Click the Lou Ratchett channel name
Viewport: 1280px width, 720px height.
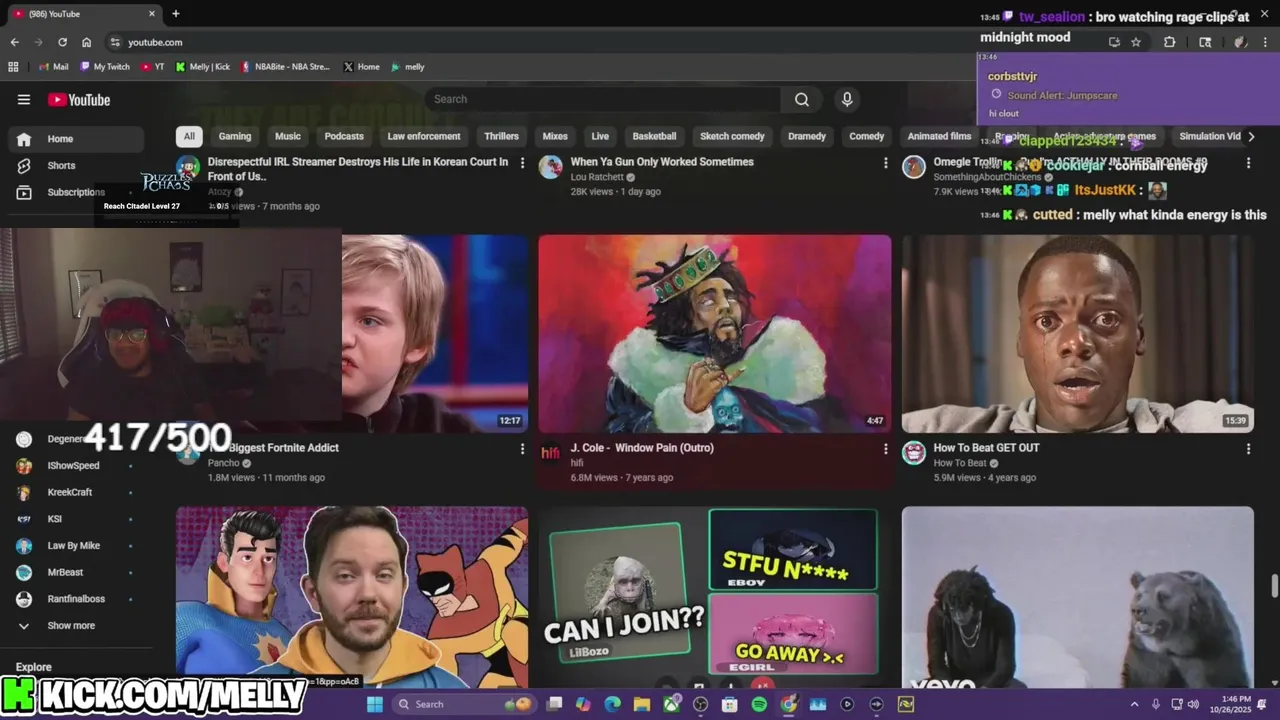pyautogui.click(x=597, y=177)
